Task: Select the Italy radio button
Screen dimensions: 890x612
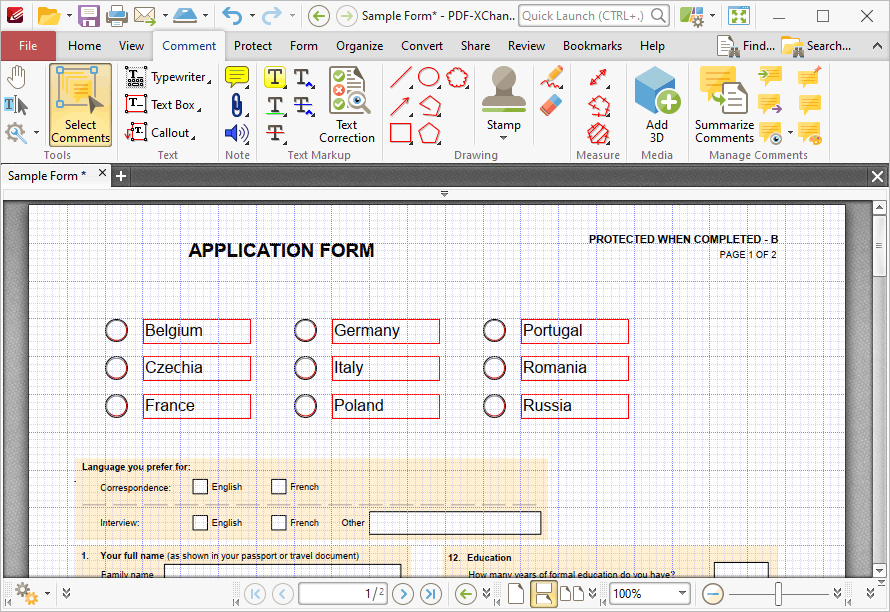Action: pos(305,368)
